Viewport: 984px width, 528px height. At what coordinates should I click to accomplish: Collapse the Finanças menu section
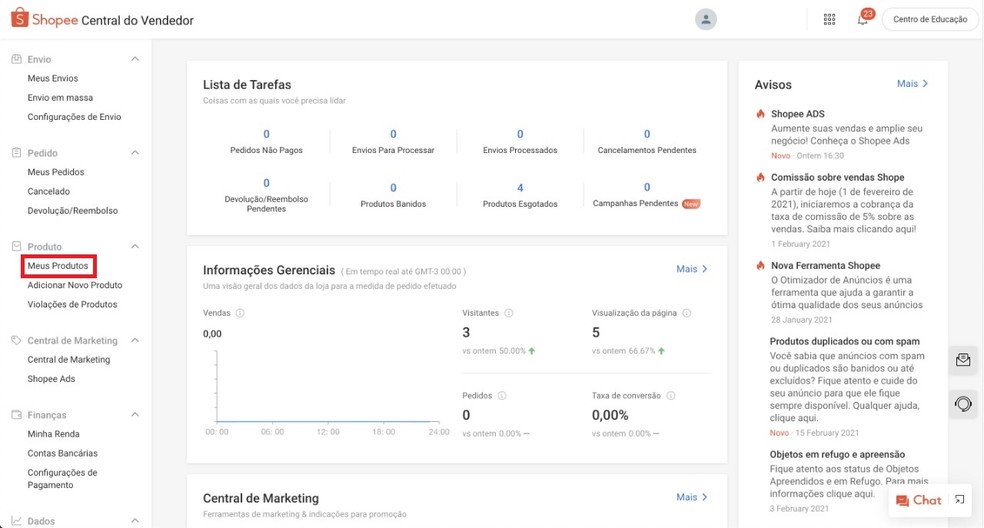[135, 414]
